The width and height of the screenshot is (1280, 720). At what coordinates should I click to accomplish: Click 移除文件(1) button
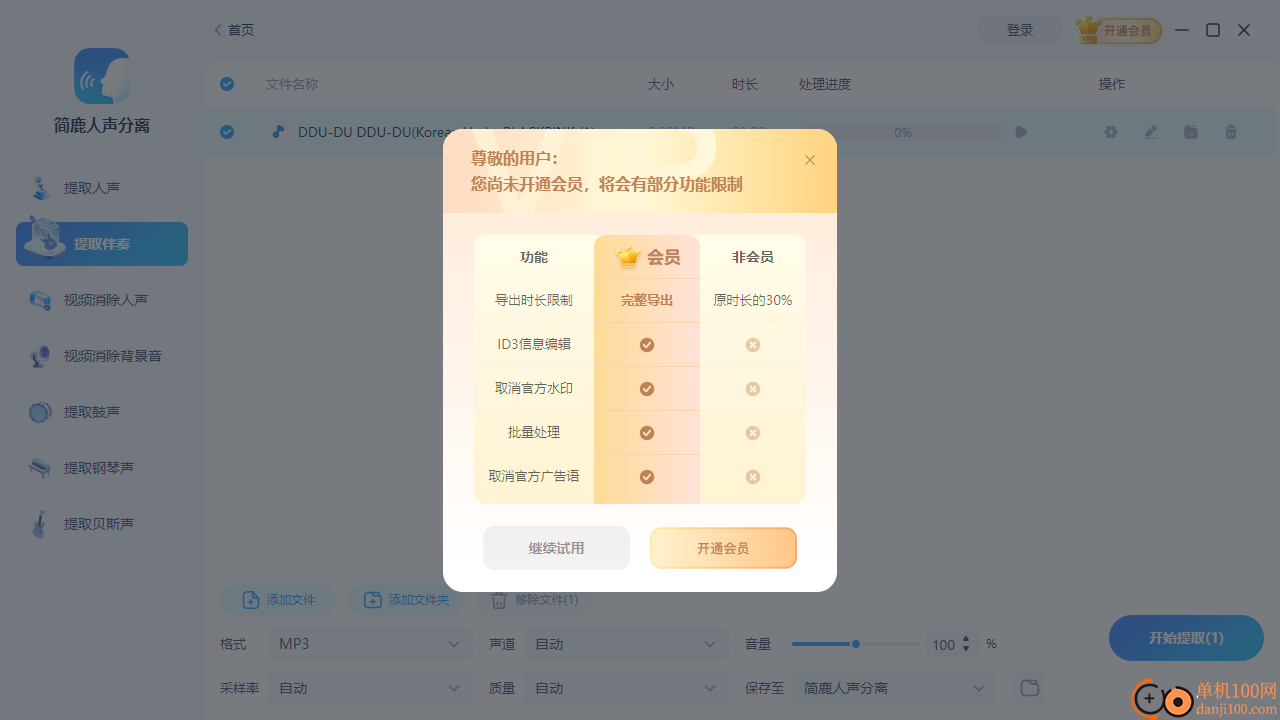(534, 600)
